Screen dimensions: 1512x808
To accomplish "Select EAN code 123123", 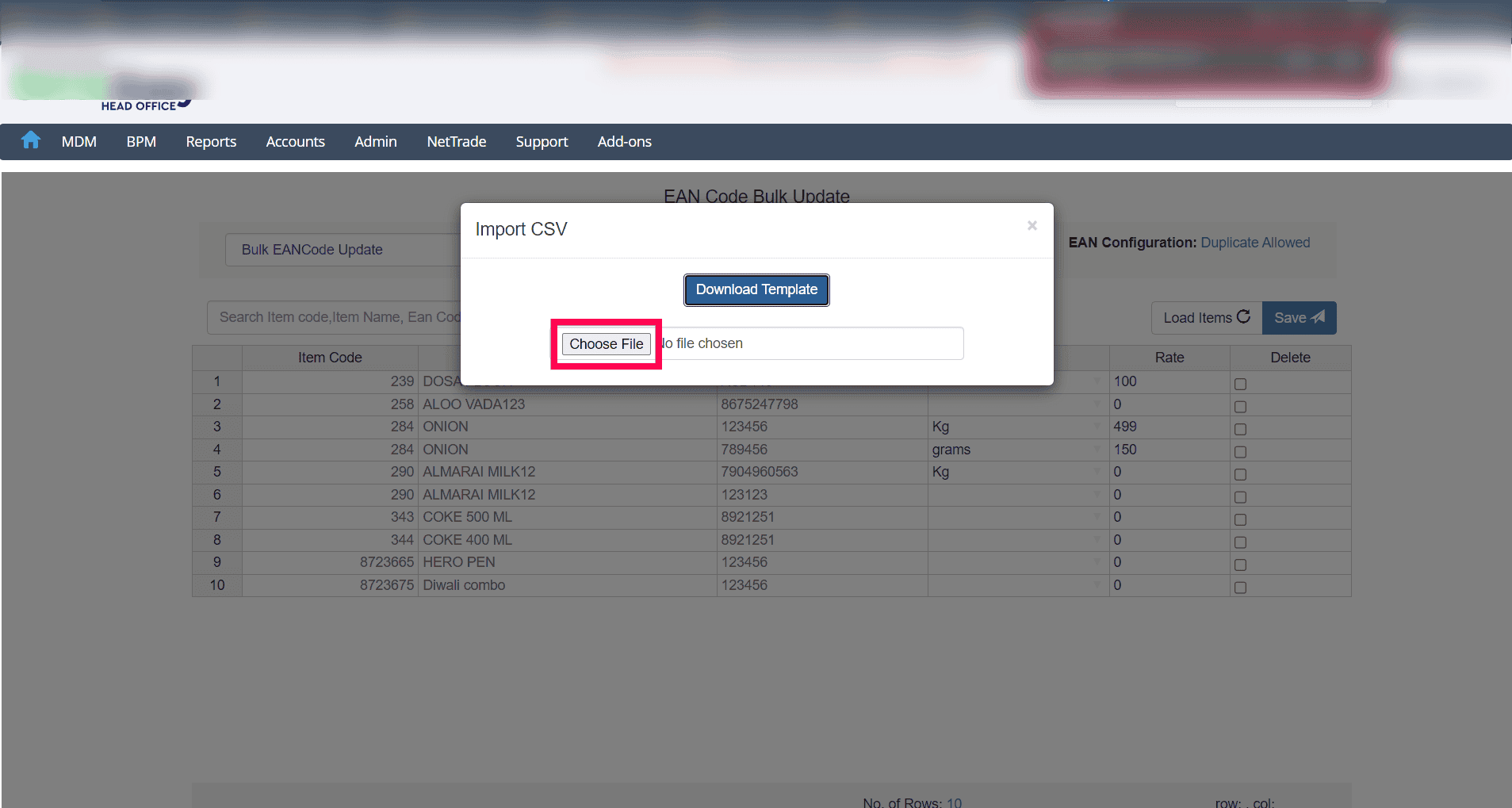I will tap(822, 495).
